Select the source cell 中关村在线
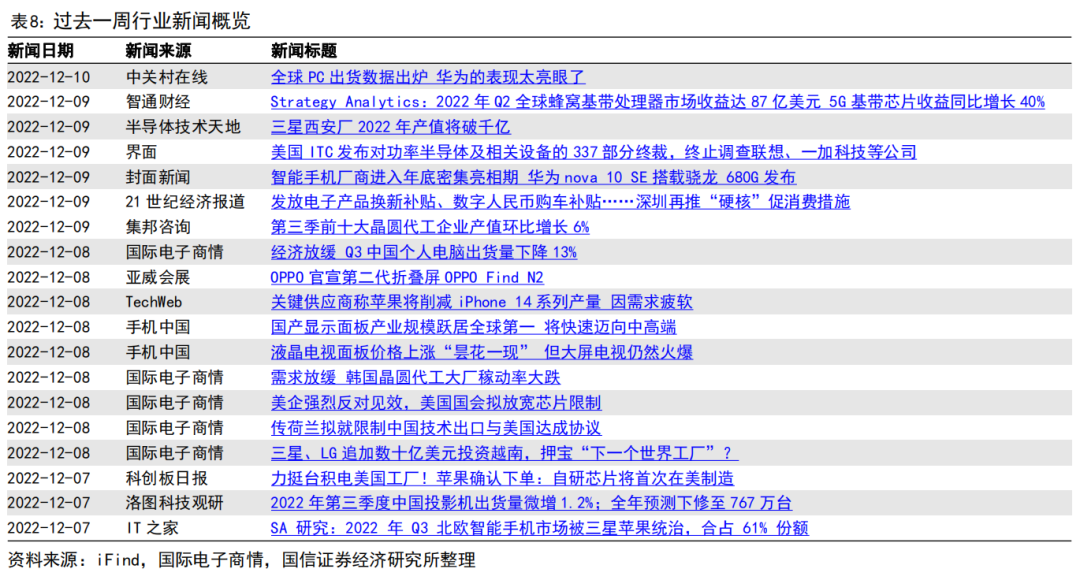Image resolution: width=1080 pixels, height=580 pixels. click(x=167, y=77)
